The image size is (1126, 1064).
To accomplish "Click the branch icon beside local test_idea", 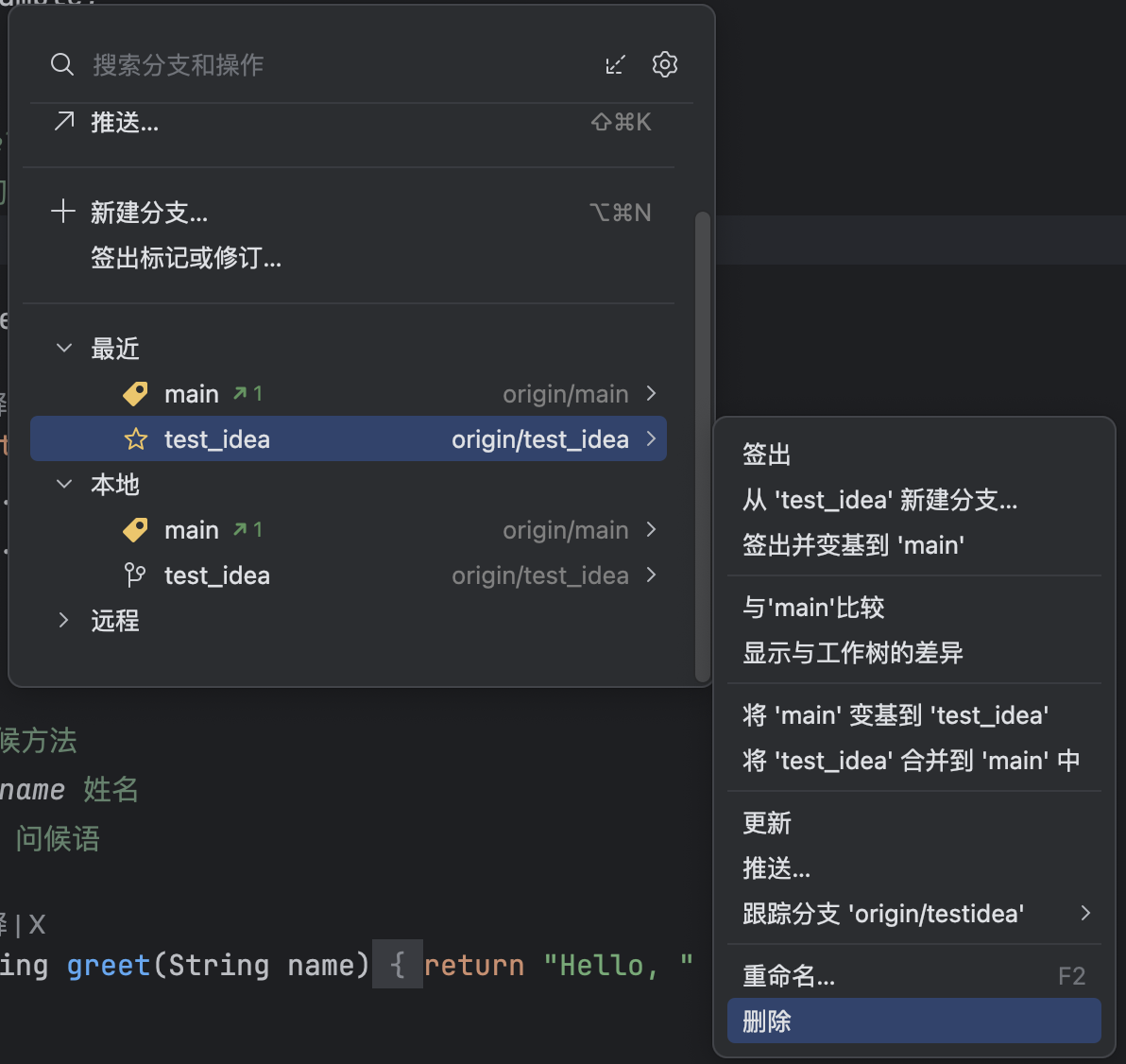I will point(135,575).
